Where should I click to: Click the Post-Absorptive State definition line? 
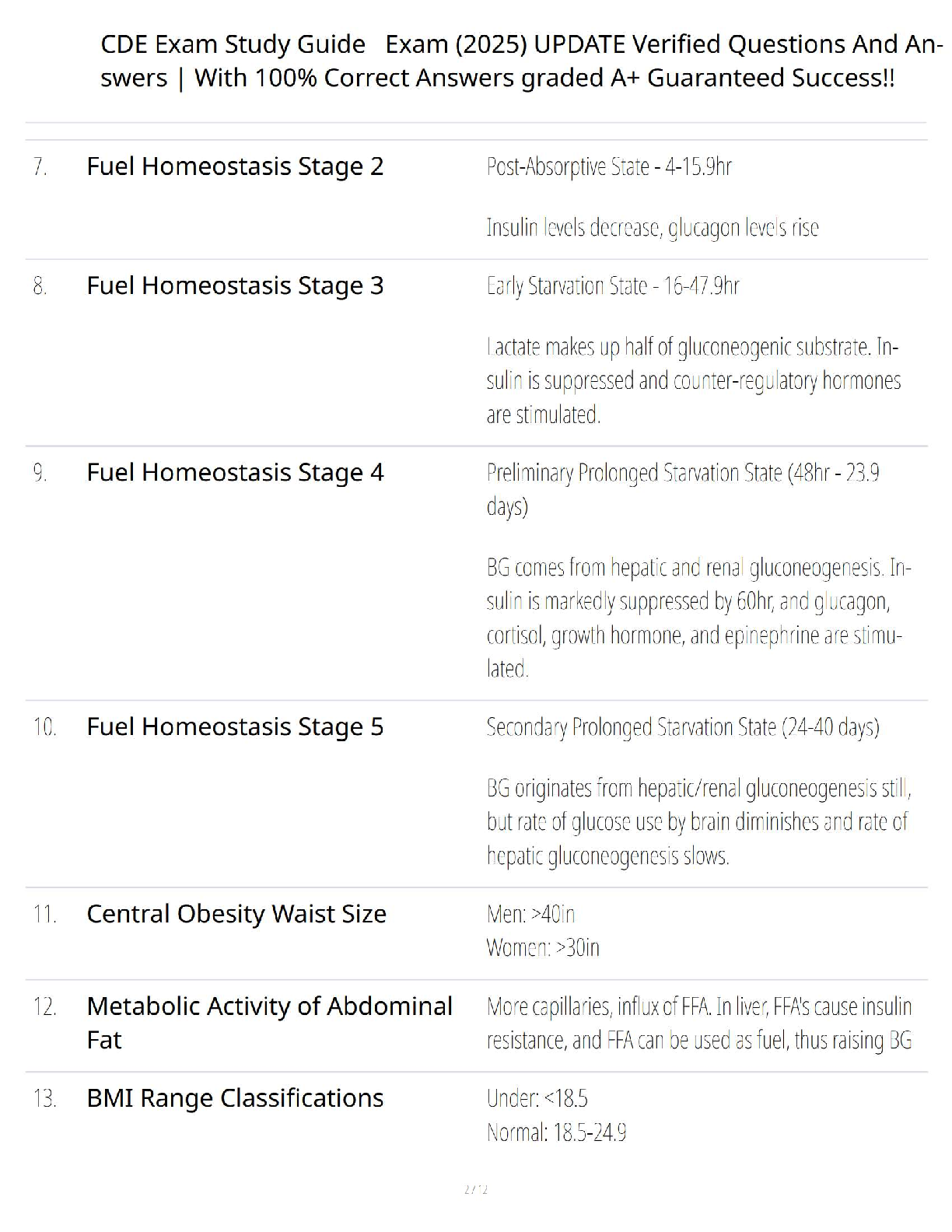(x=609, y=166)
